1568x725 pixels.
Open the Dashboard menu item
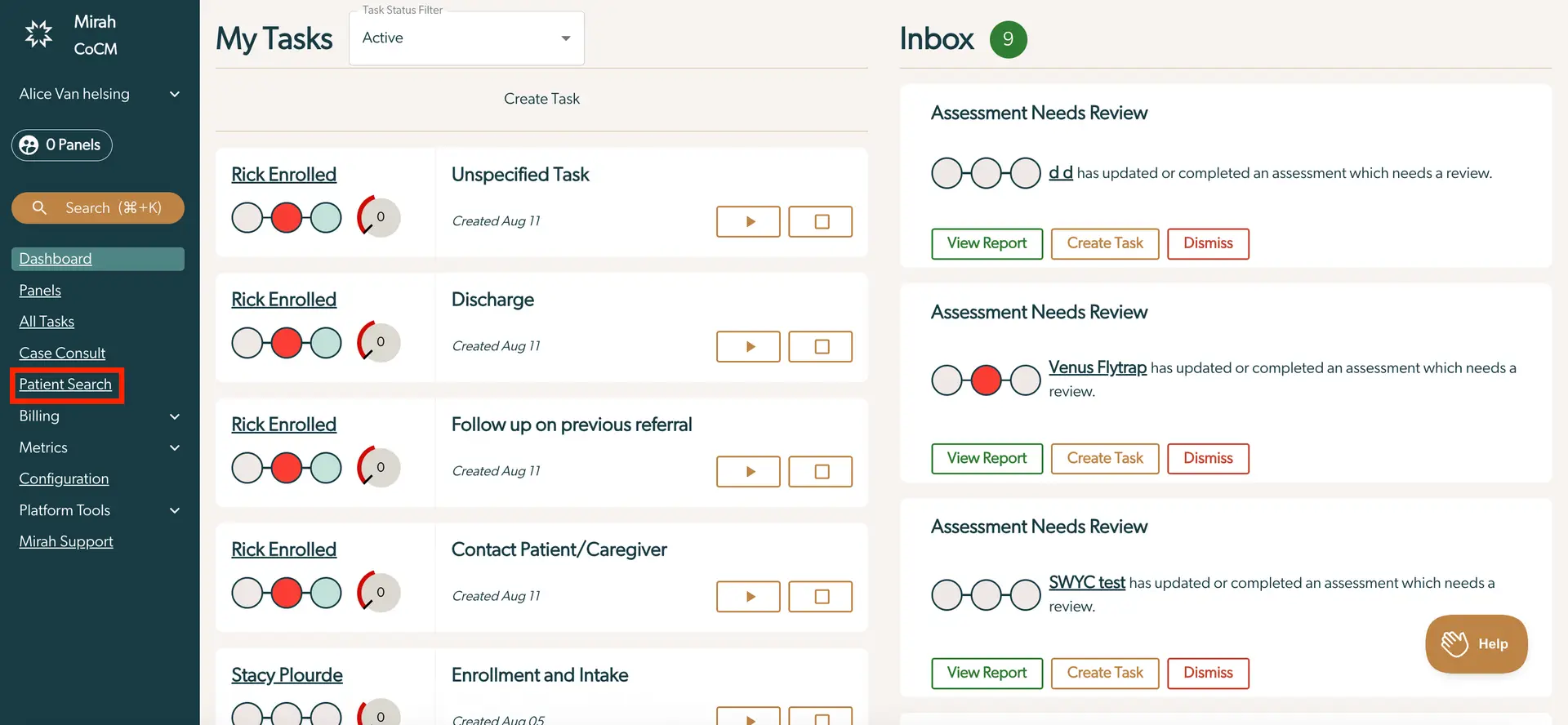(x=55, y=259)
